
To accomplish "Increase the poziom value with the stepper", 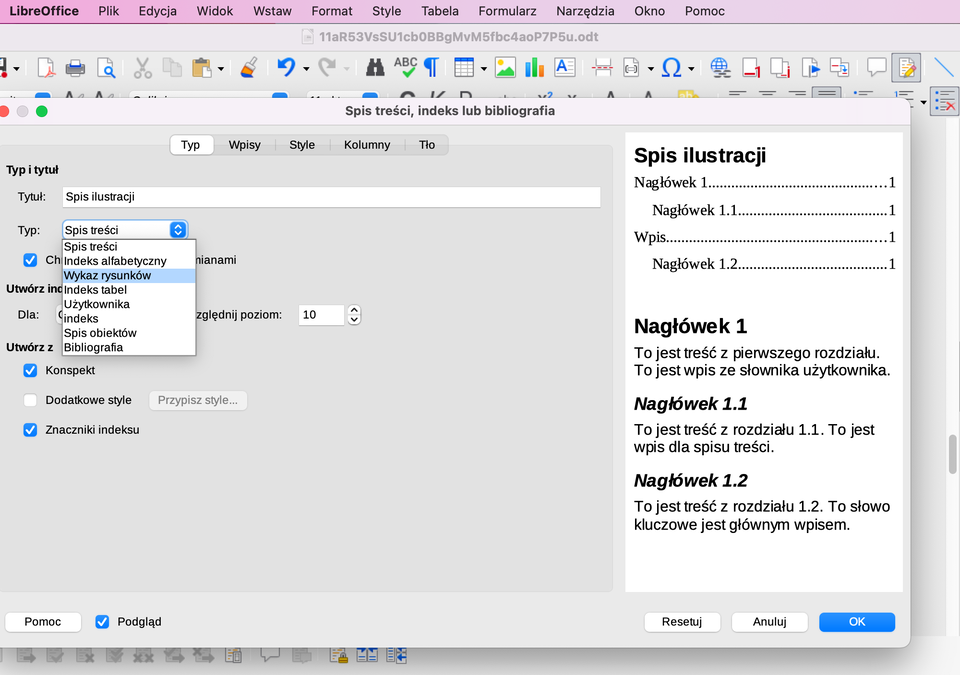I will click(x=354, y=310).
